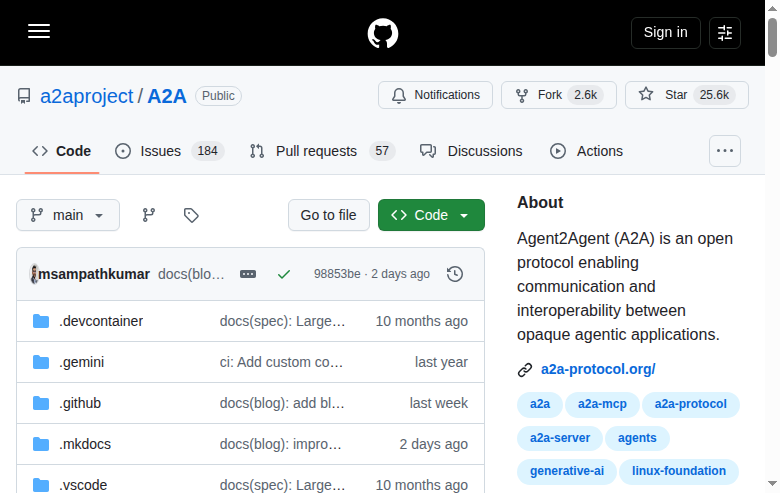Click the Sign in button
Screen dimensions: 780x493
666,33
